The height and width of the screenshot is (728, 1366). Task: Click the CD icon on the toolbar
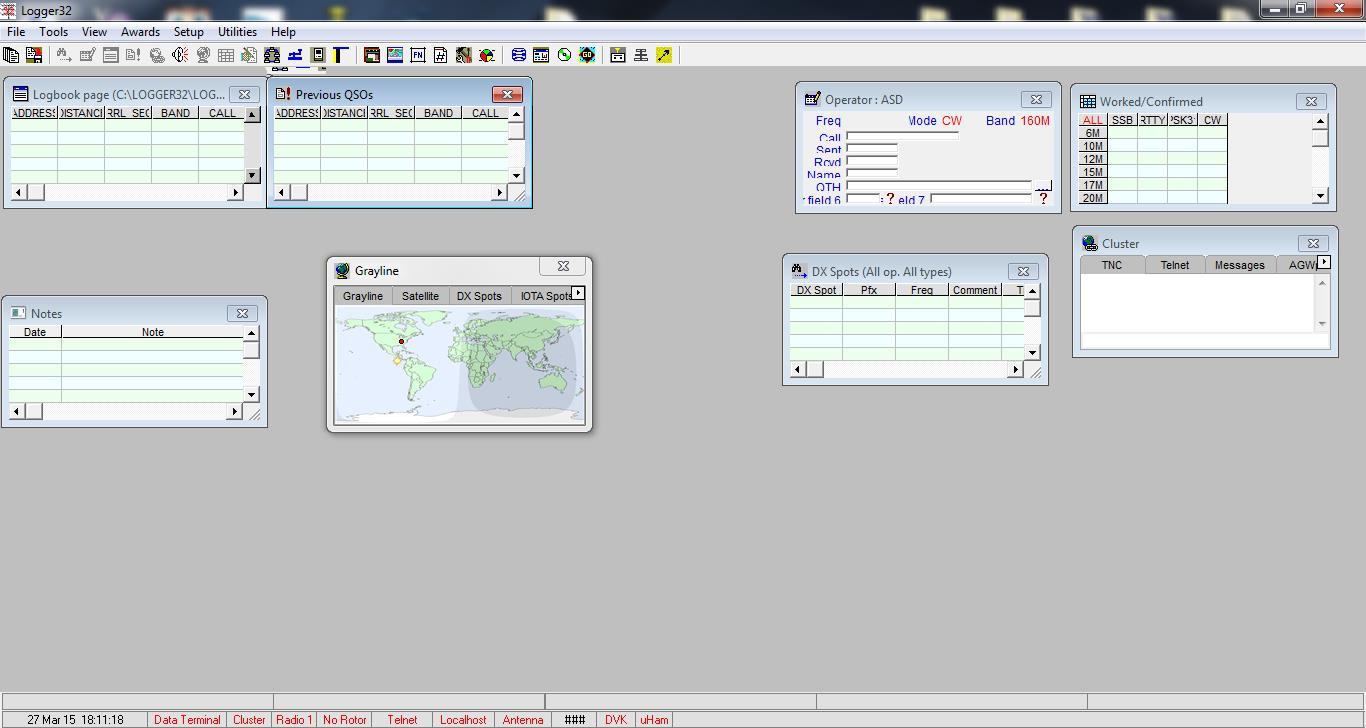pyautogui.click(x=564, y=55)
